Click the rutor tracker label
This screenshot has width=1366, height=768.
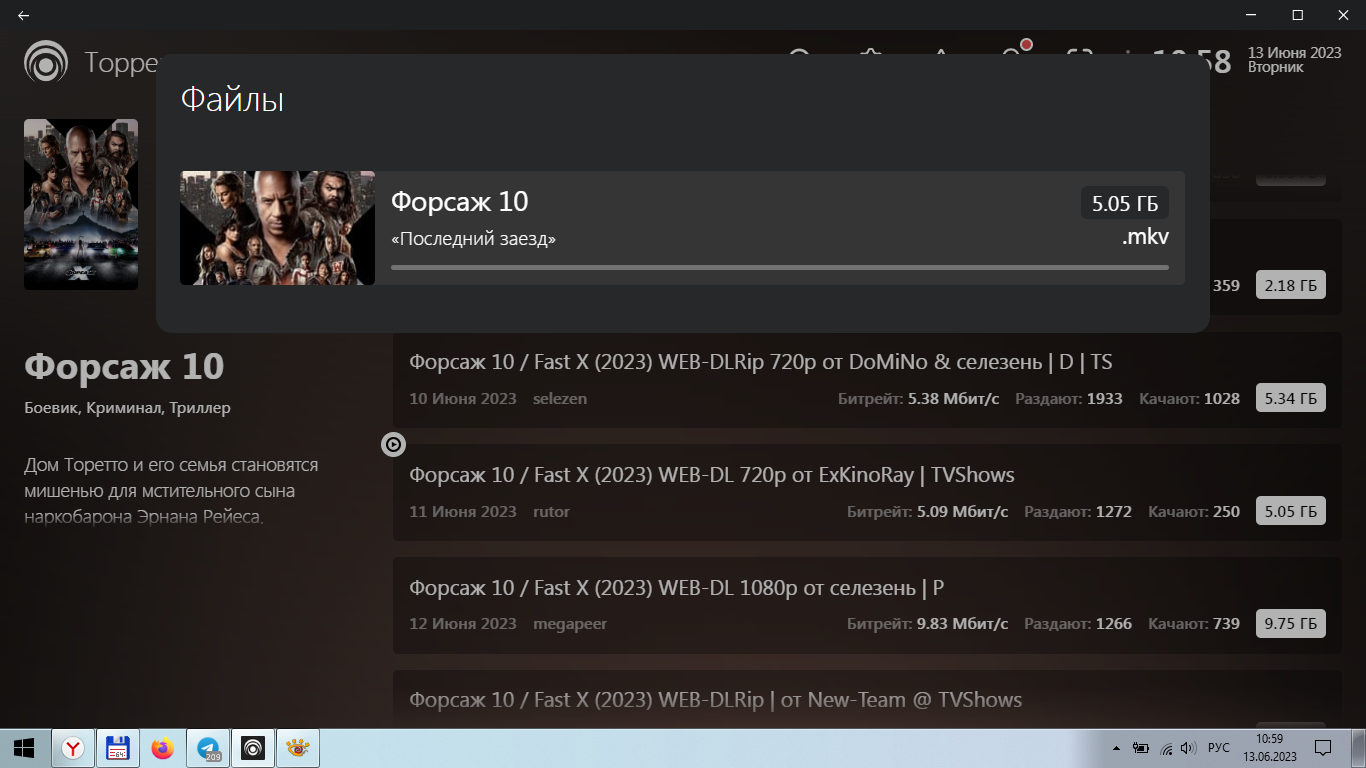click(x=552, y=511)
